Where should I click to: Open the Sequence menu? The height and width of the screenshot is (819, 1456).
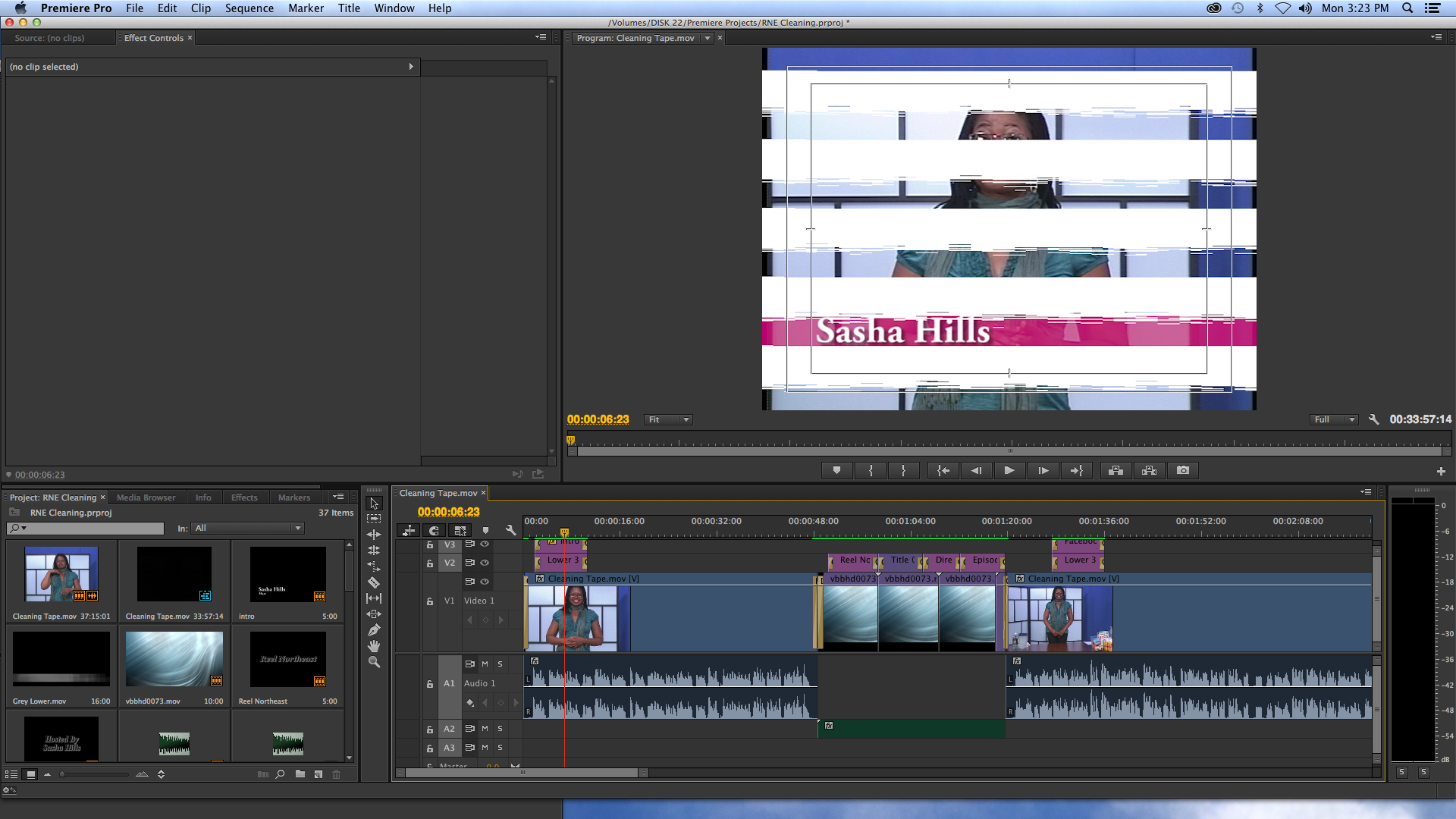pos(249,8)
